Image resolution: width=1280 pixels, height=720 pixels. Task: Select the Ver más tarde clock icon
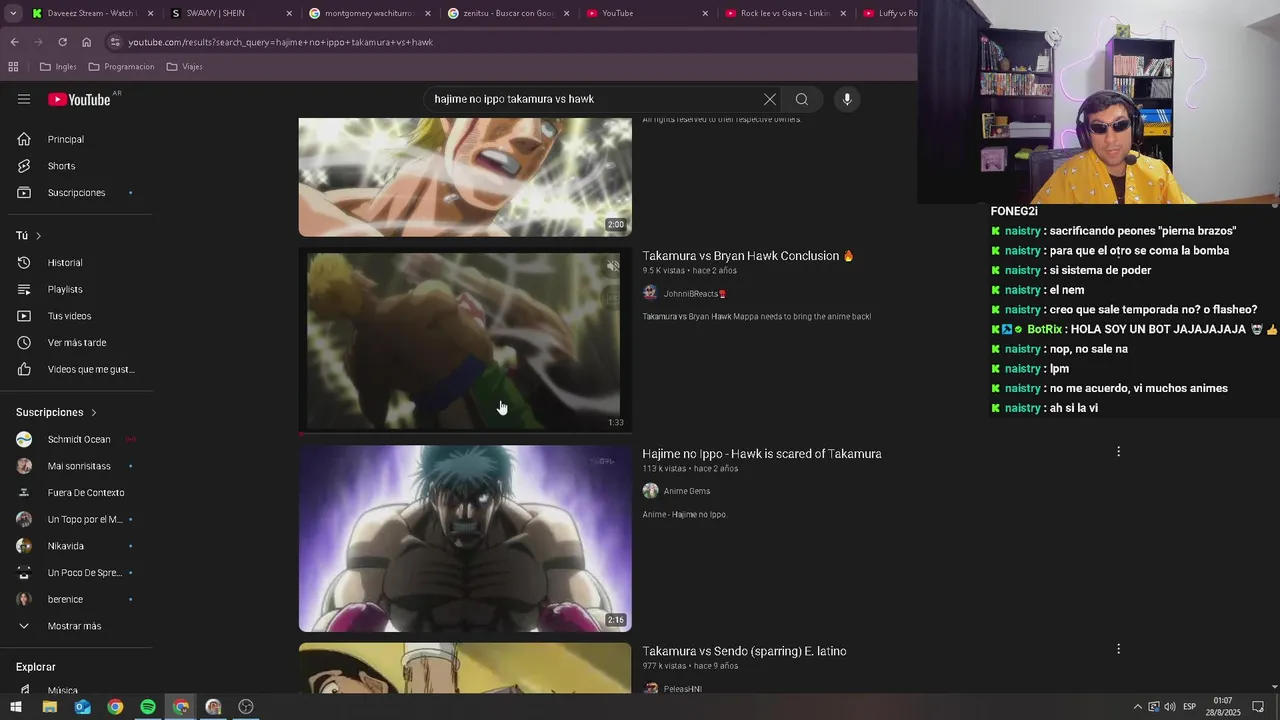click(x=24, y=342)
